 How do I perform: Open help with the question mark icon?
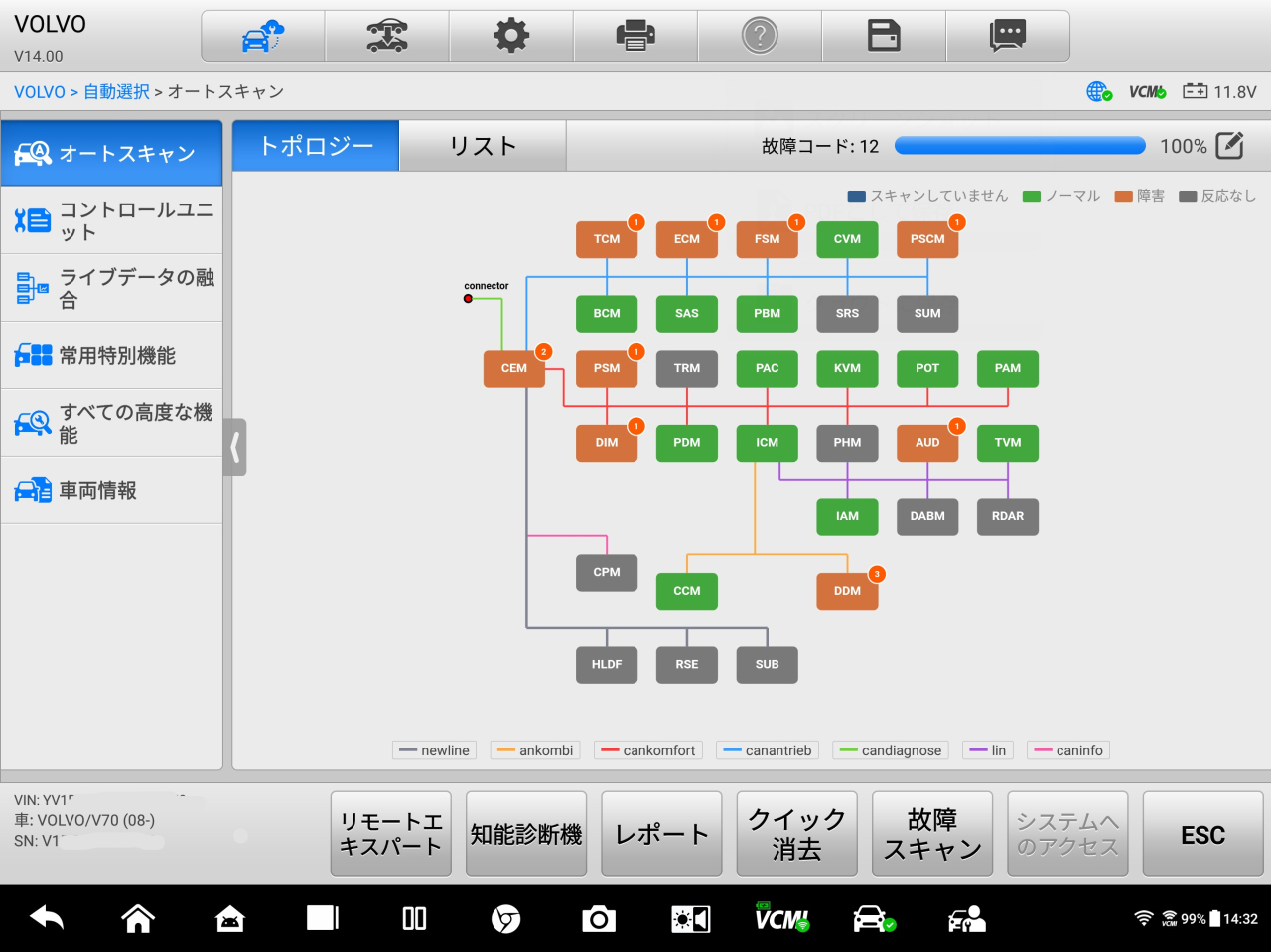(760, 37)
